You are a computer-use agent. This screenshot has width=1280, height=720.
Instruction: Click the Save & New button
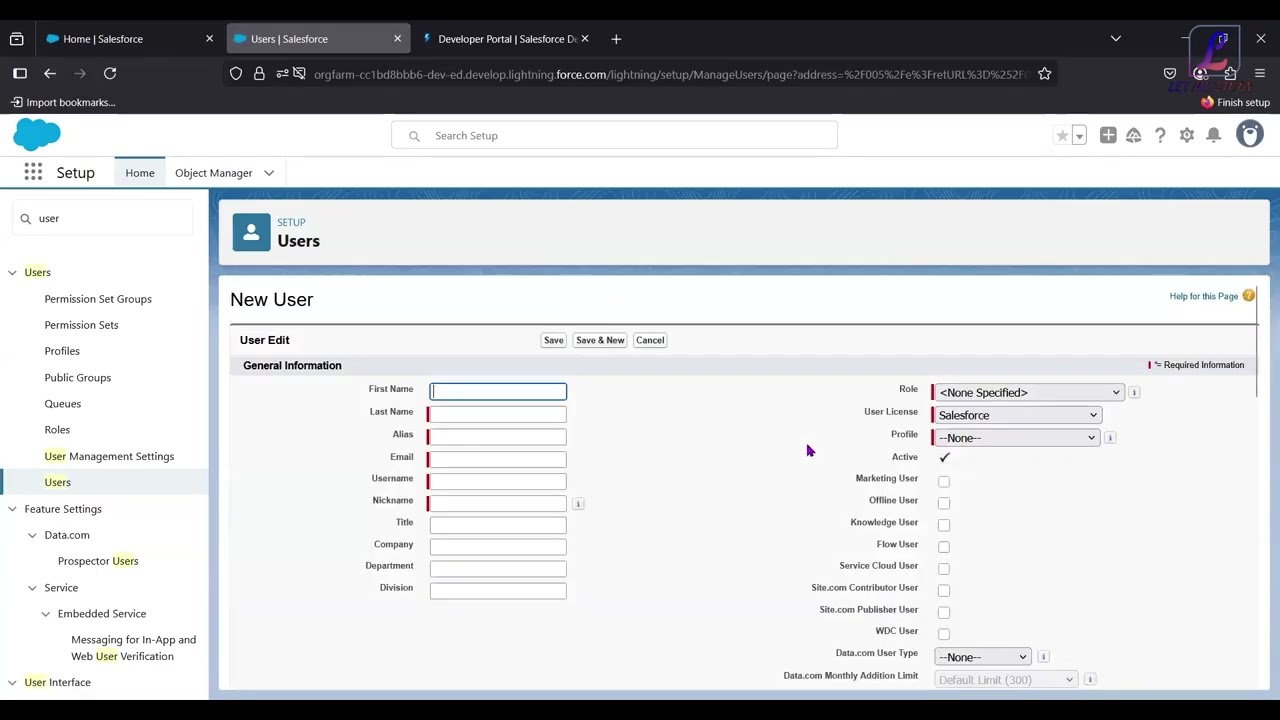(x=600, y=340)
